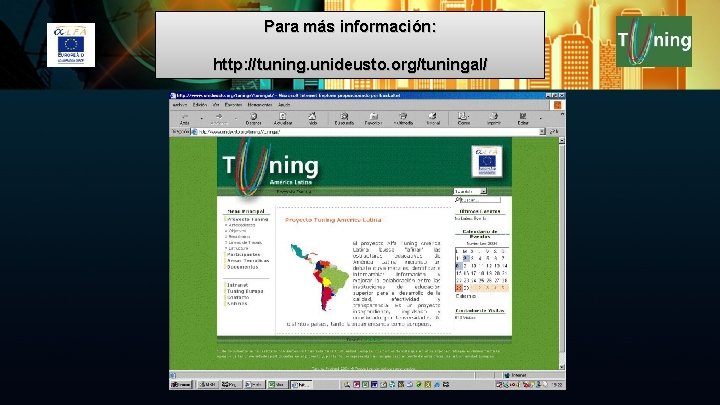720x405 pixels.
Task: Click the Windows Start (Inicio) button
Action: coord(181,385)
